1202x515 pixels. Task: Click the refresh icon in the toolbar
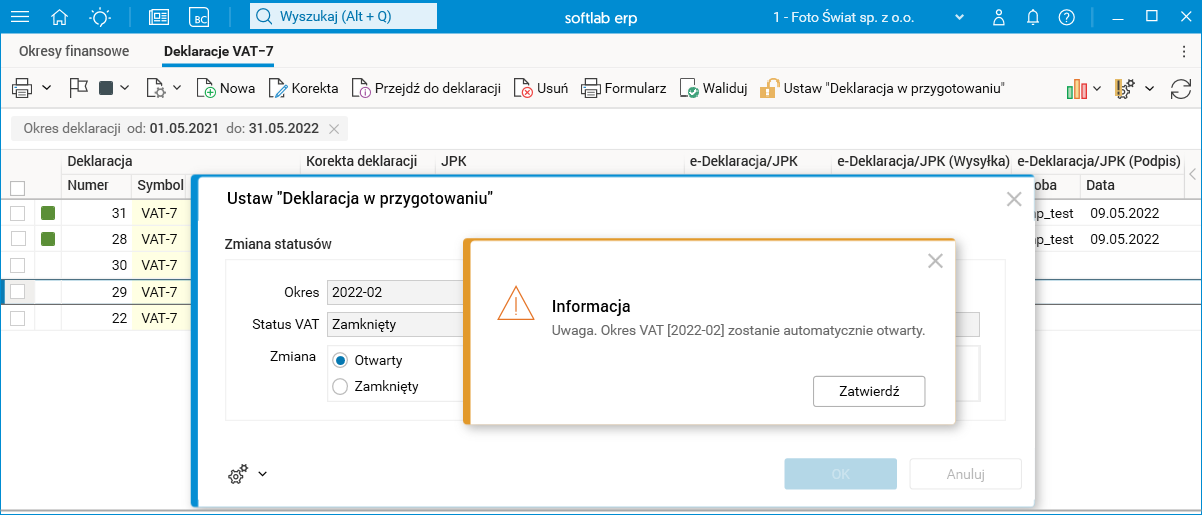tap(1181, 88)
